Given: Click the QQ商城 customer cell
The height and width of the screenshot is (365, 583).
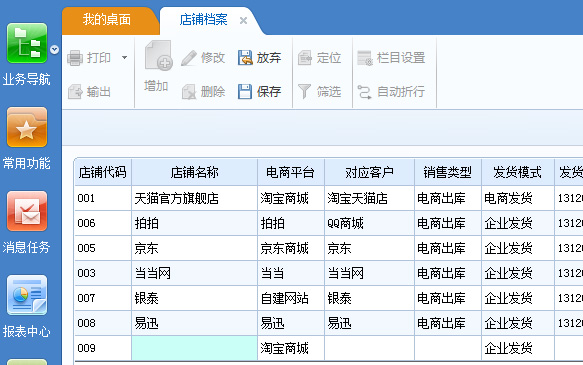Looking at the screenshot, I should point(370,223).
